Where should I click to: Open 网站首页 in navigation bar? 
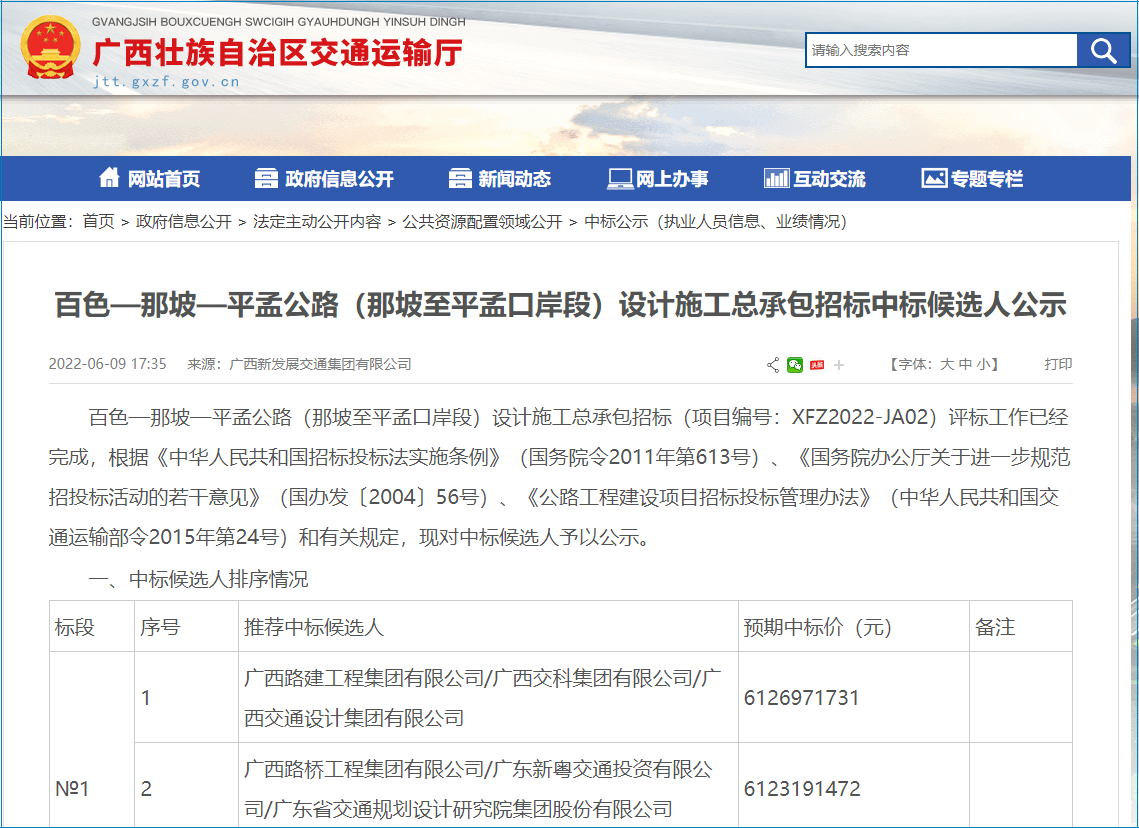click(x=150, y=179)
